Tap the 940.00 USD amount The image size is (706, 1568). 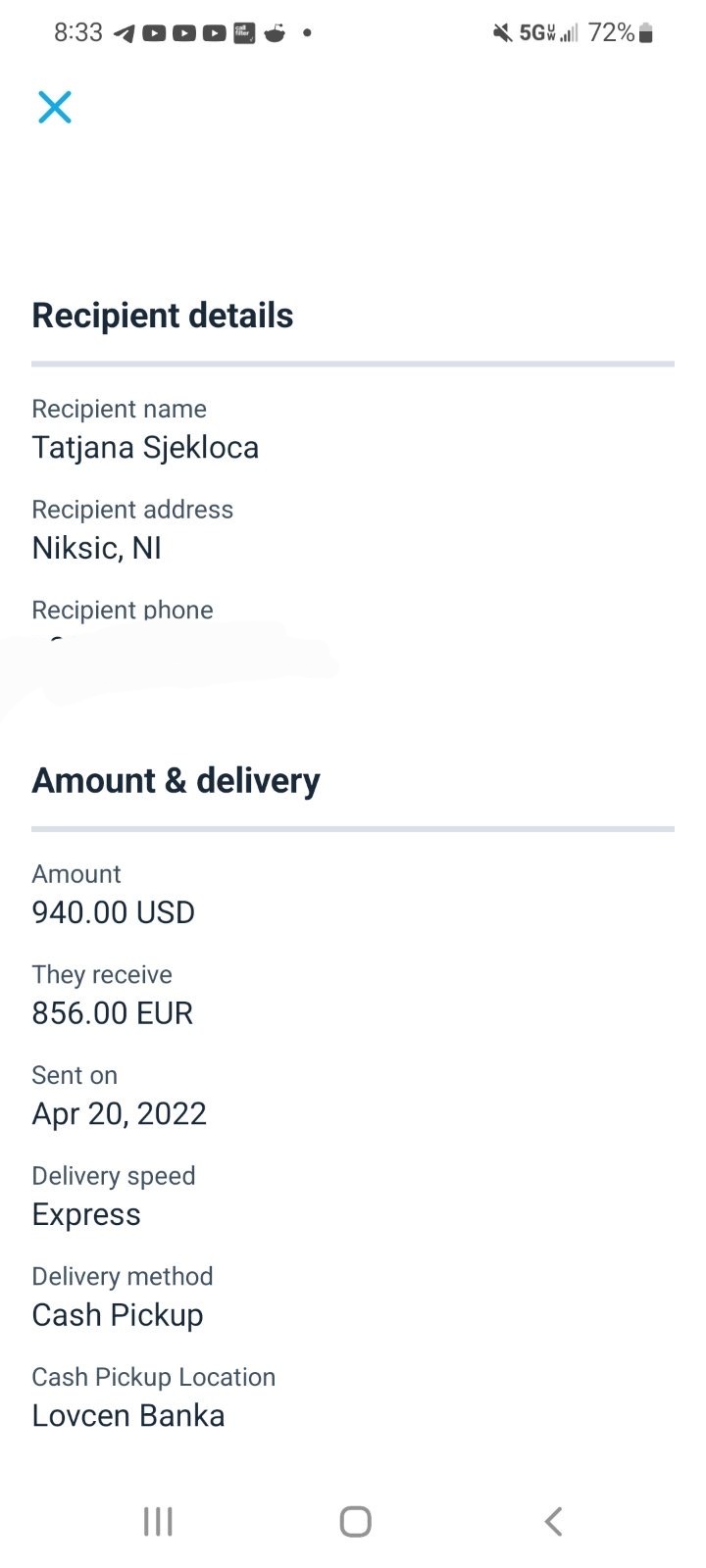click(113, 912)
